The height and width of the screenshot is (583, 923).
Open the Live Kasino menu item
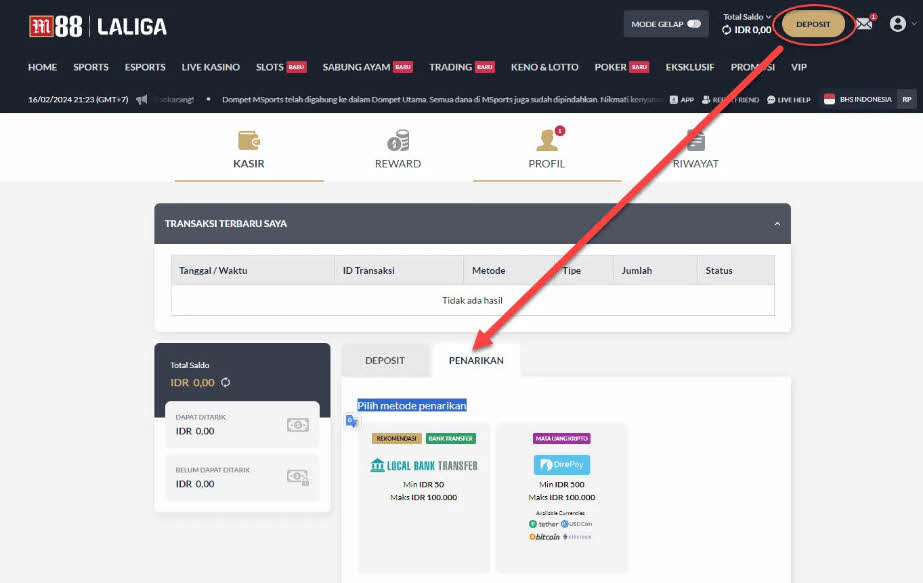coord(210,67)
